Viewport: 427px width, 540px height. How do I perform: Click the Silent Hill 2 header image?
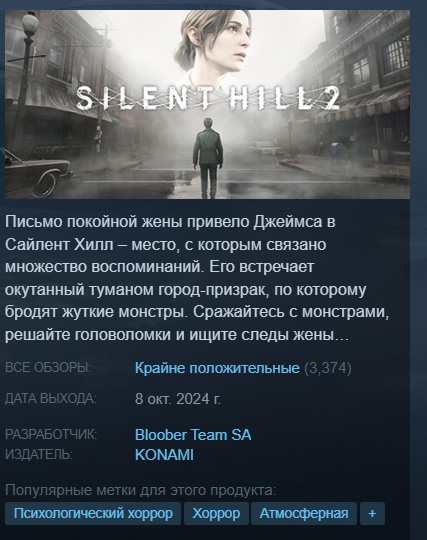click(207, 104)
